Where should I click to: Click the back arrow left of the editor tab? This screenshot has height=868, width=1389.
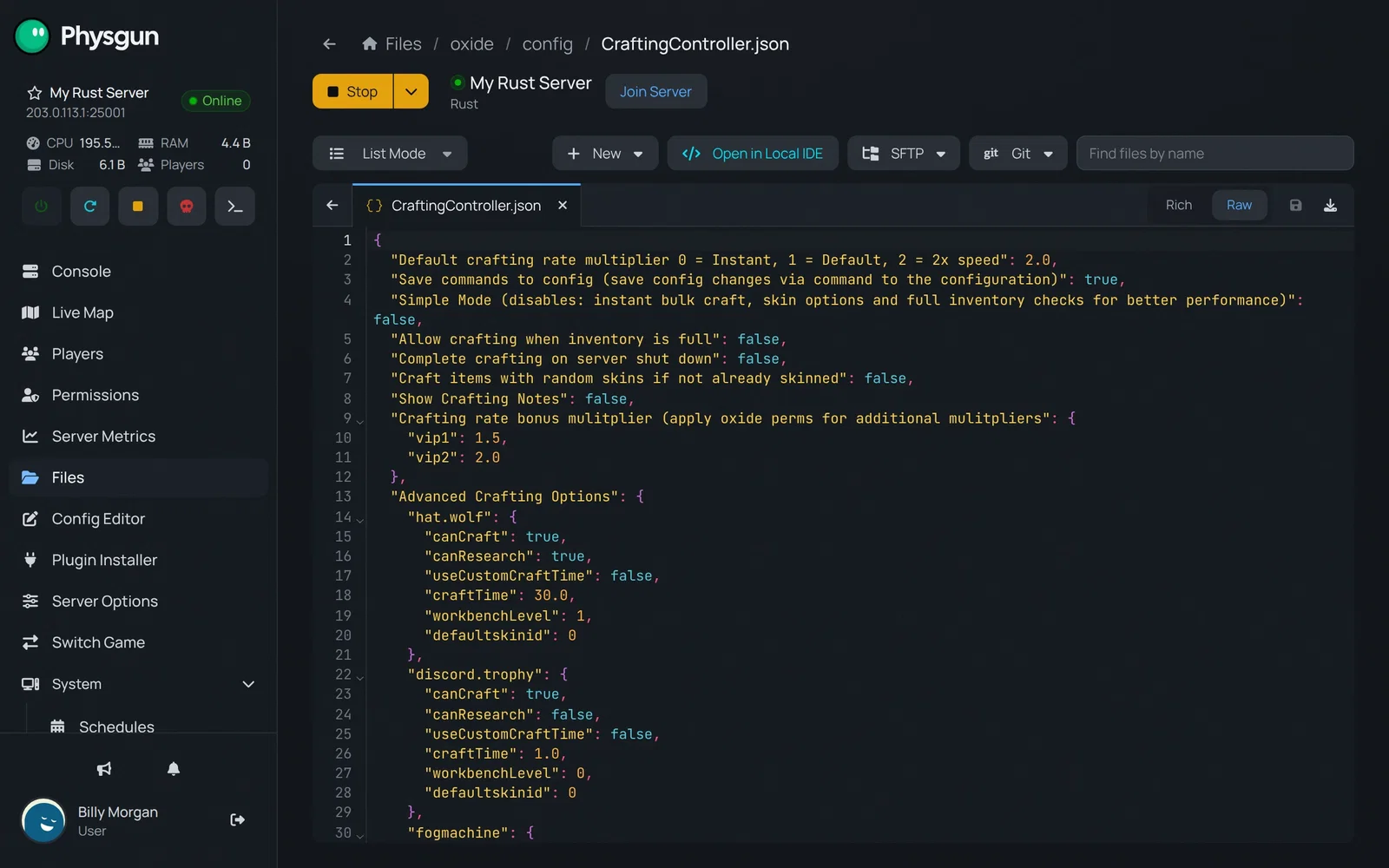[x=332, y=206]
